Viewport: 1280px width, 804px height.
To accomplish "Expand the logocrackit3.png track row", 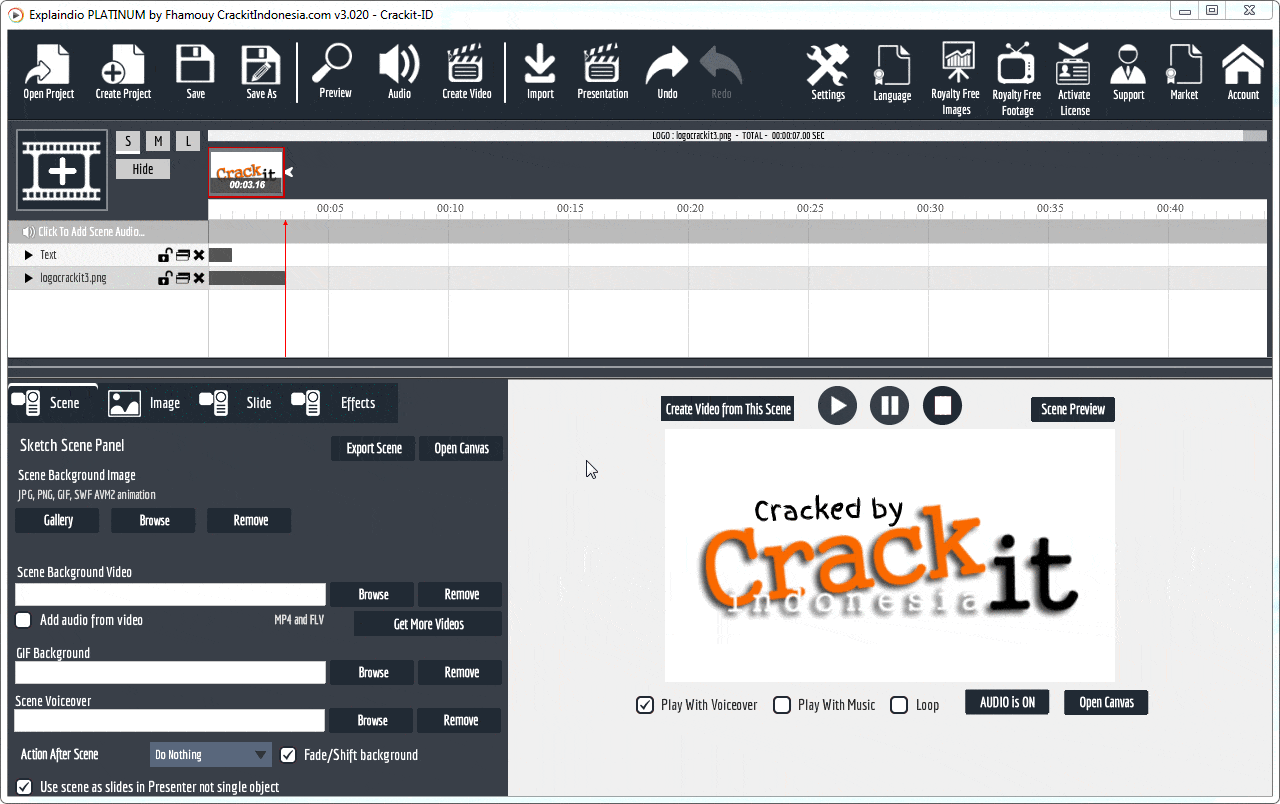I will [28, 278].
